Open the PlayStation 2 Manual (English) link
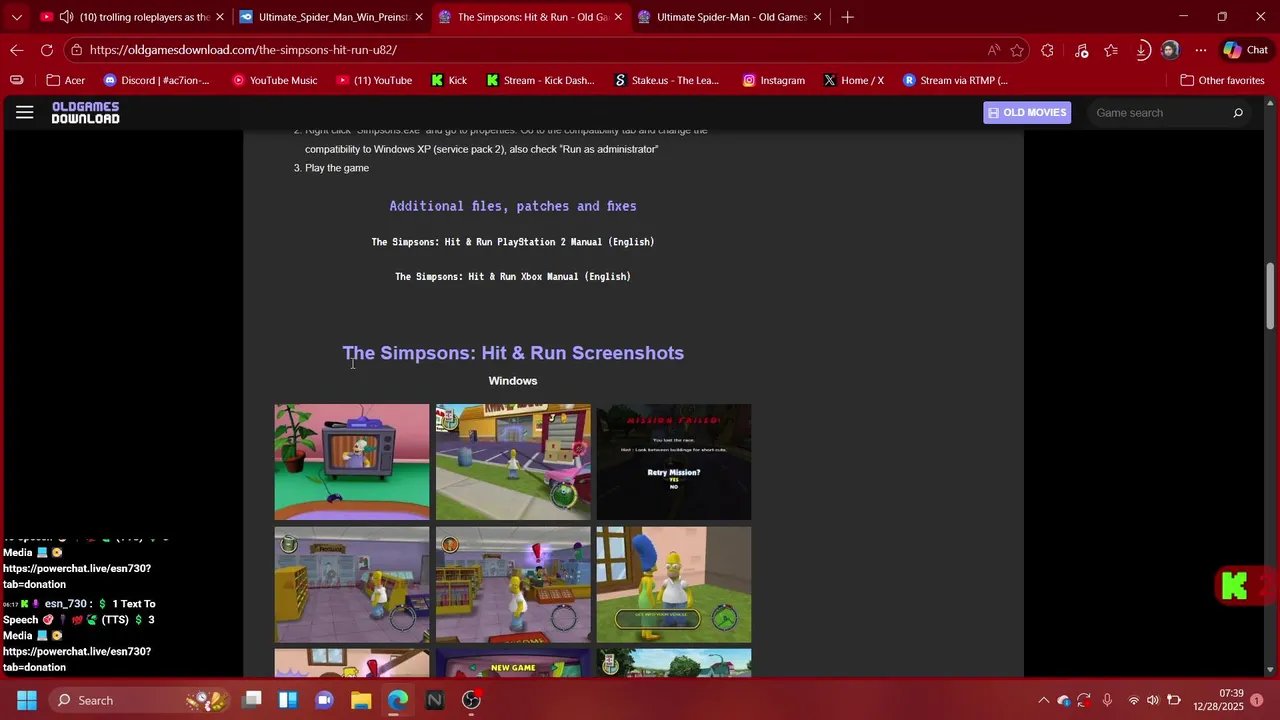This screenshot has height=720, width=1280. (513, 242)
